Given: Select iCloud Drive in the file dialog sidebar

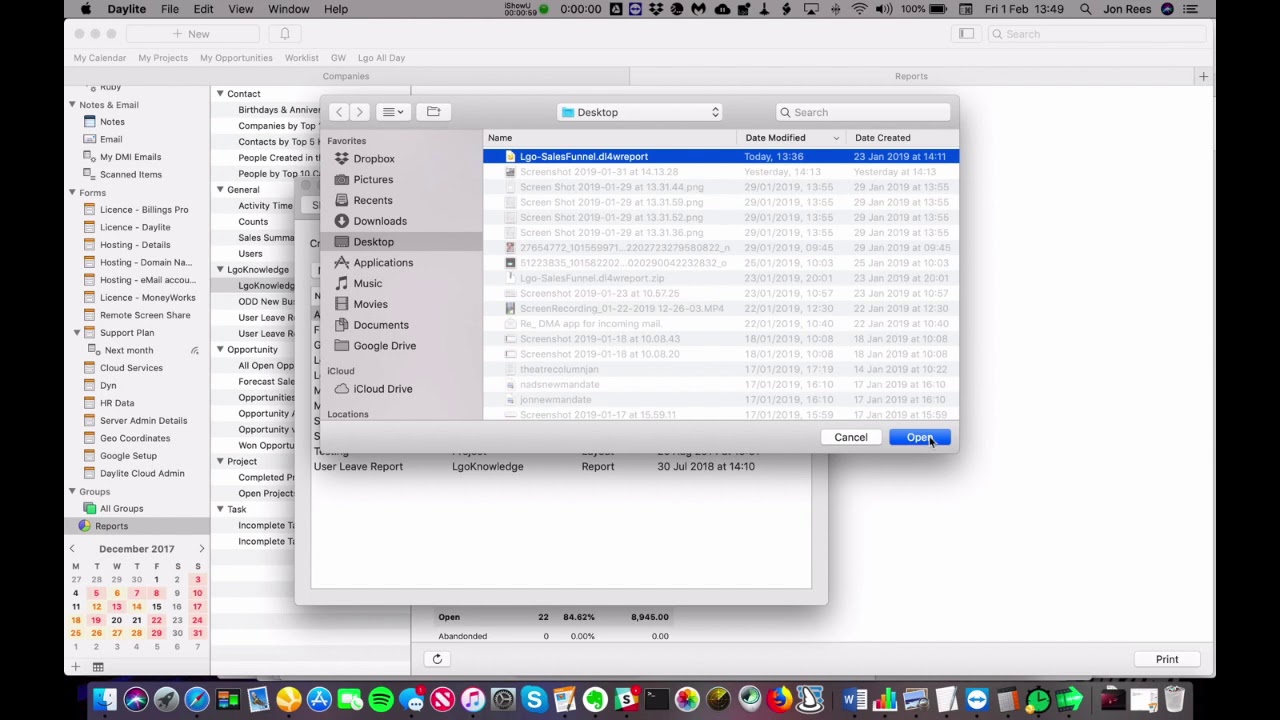Looking at the screenshot, I should click(x=382, y=389).
